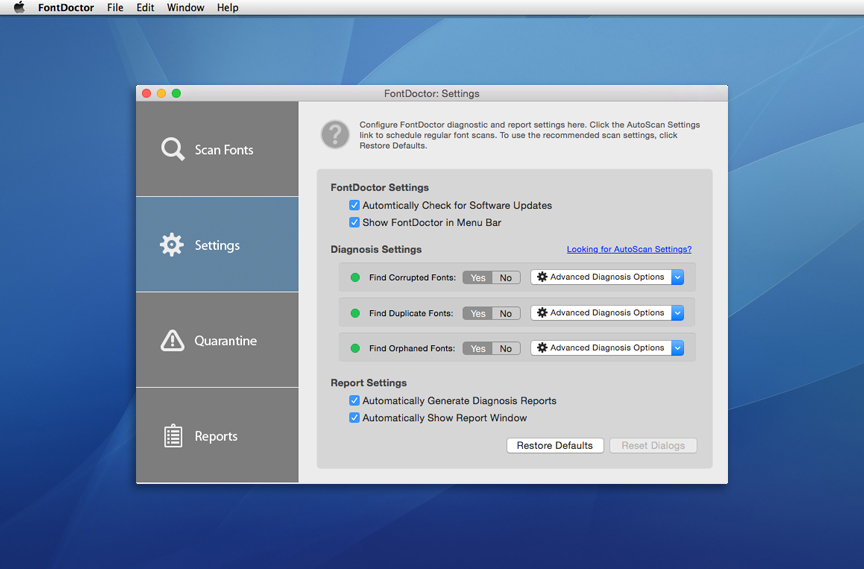Set Find Duplicate Fonts to No

tap(506, 313)
